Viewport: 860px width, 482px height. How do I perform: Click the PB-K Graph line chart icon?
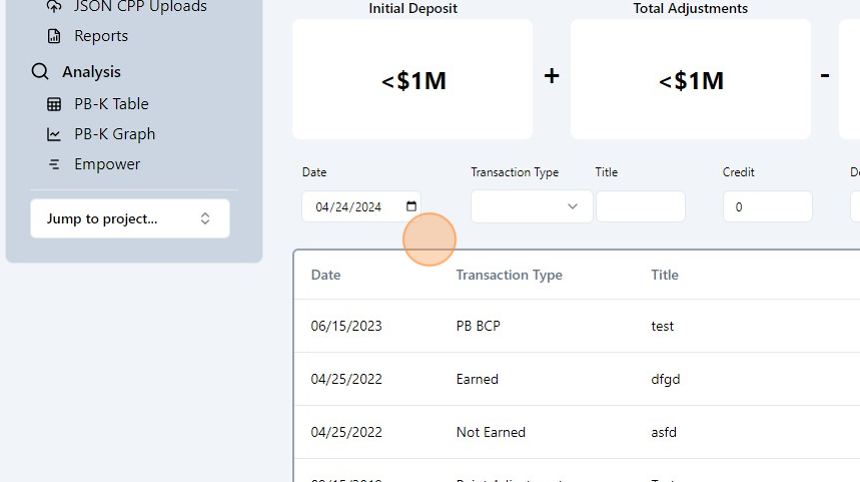54,134
